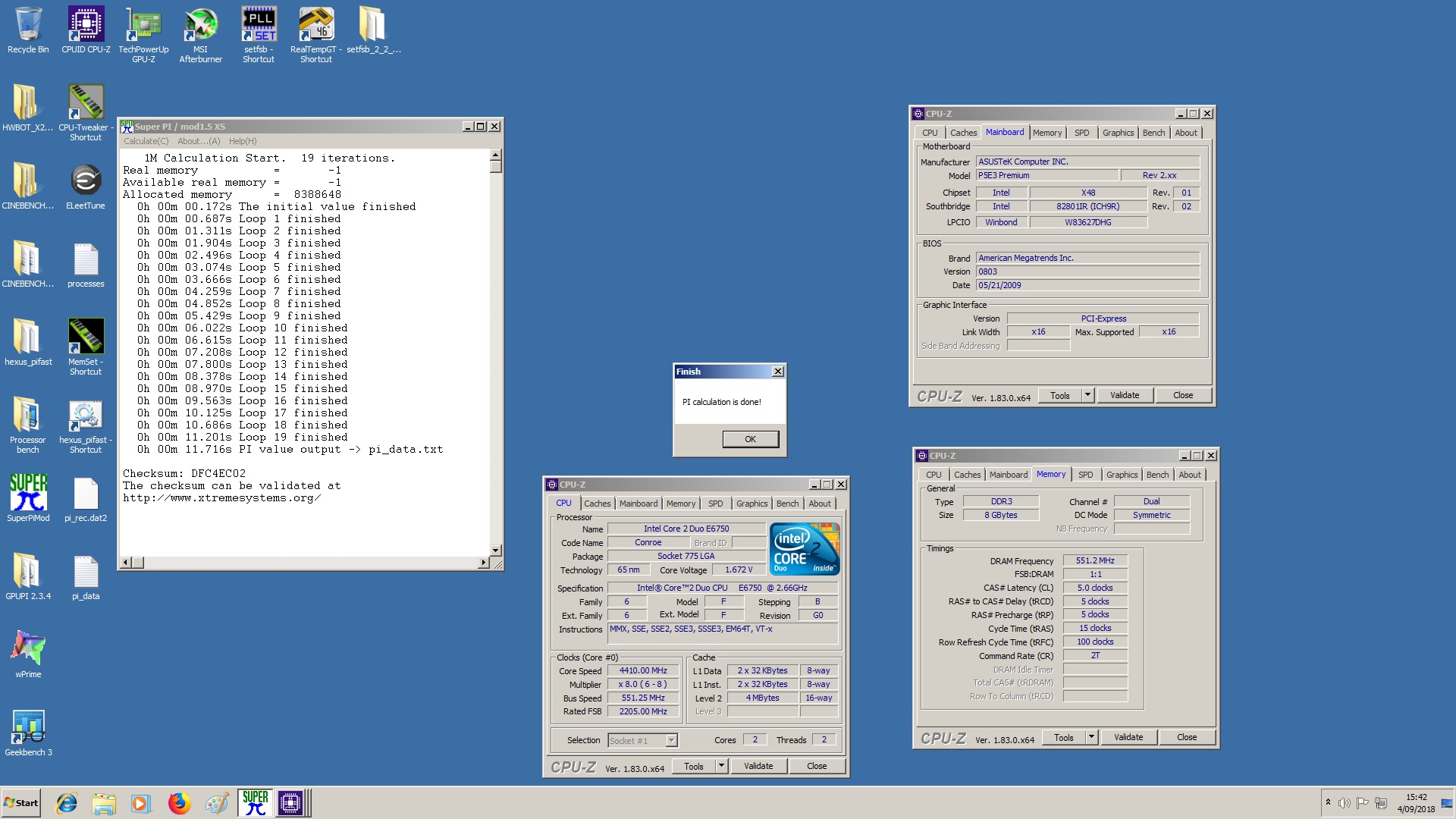Open Windows Media Player taskbar icon
Screen dimensions: 1456x819
pos(141,803)
